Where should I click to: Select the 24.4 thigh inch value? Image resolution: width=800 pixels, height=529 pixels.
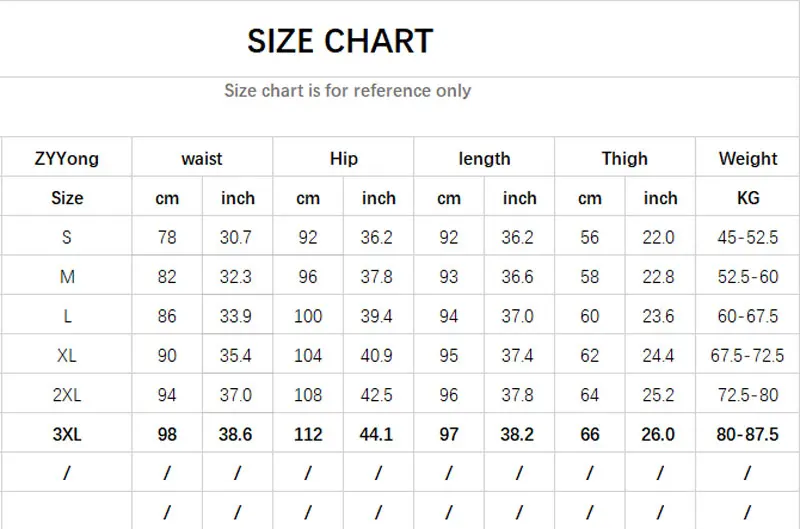[x=660, y=356]
